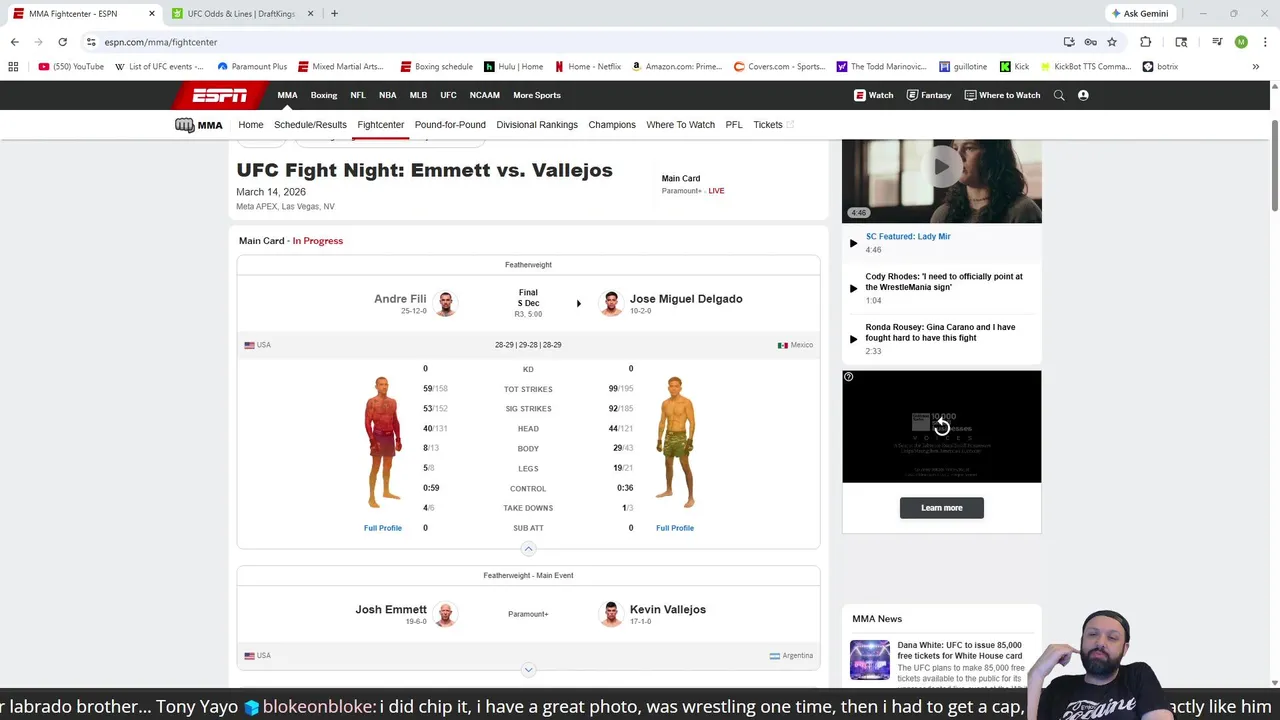Select the UFC nav item
This screenshot has height=720, width=1280.
(448, 95)
